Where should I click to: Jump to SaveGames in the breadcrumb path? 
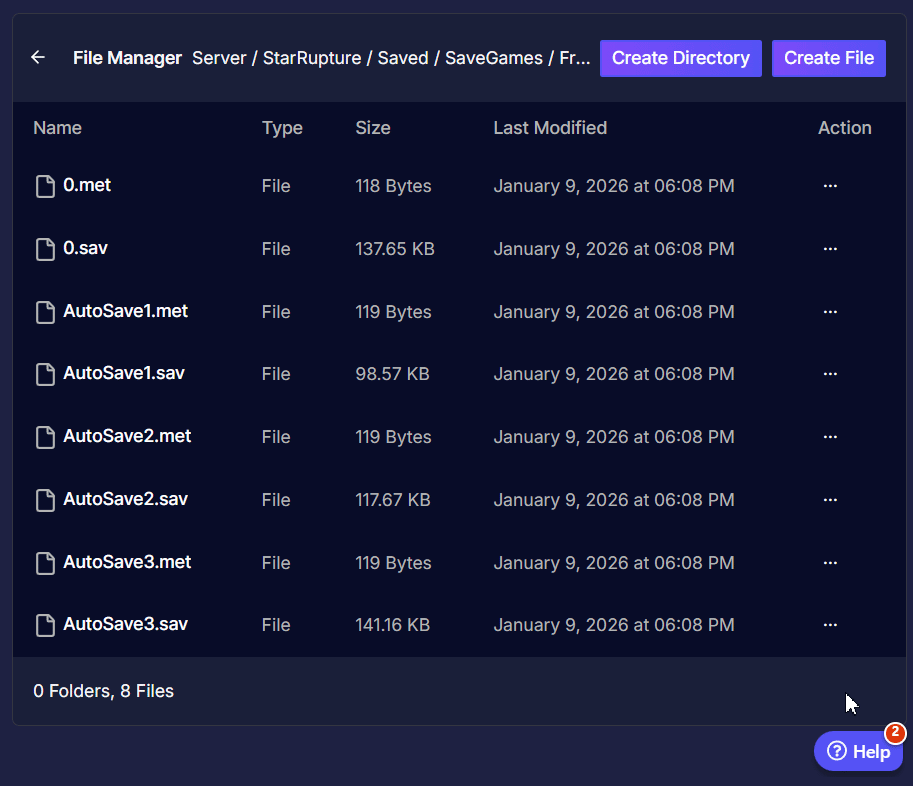[493, 58]
